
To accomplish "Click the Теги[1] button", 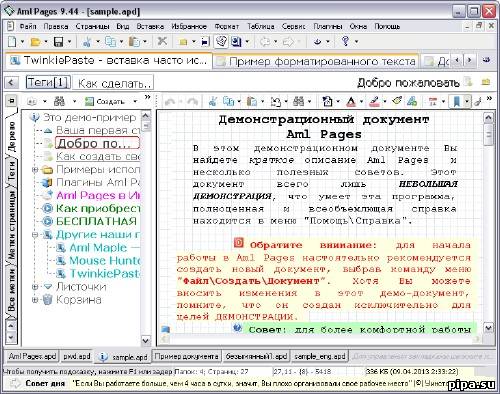I will 48,82.
